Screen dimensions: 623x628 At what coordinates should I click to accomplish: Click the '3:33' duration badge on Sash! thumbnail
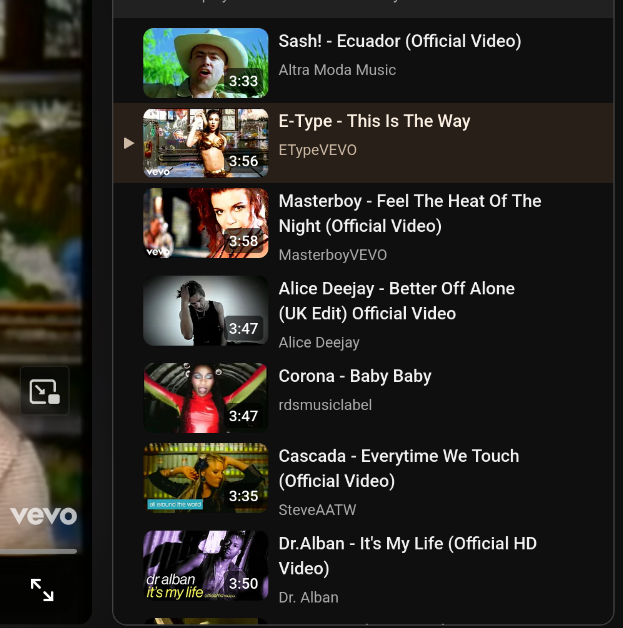pos(243,81)
